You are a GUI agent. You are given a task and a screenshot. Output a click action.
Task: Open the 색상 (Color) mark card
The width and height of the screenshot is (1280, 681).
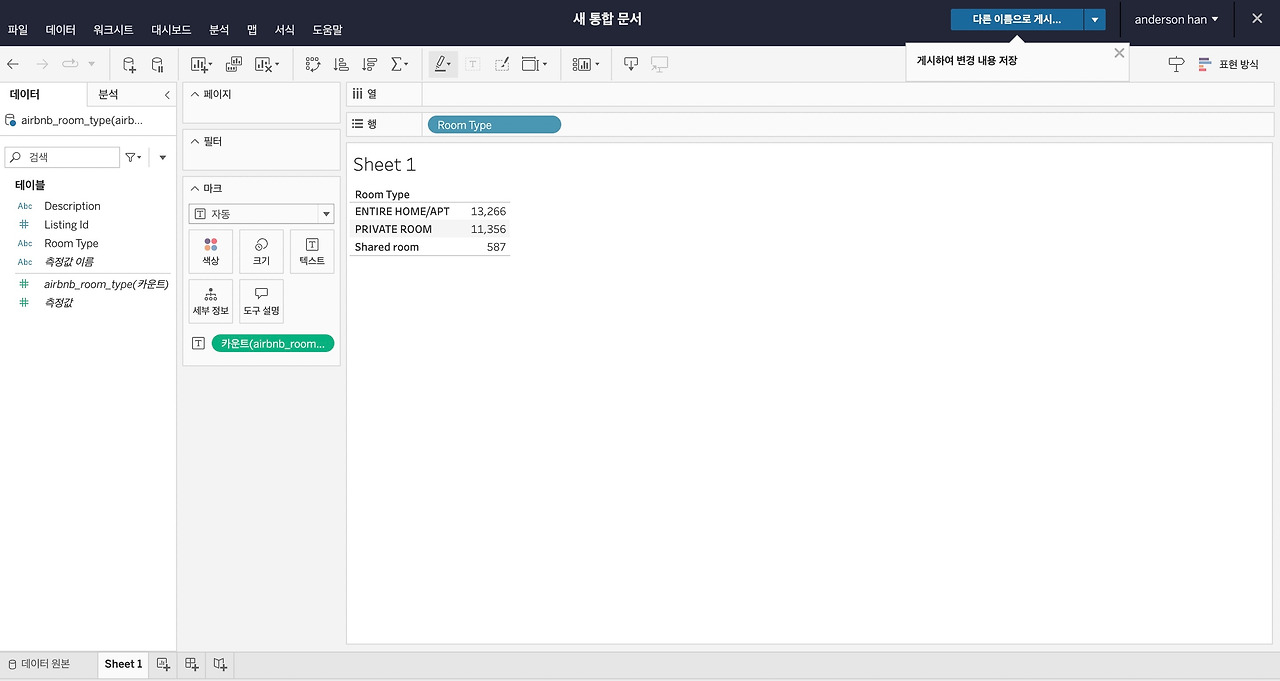(211, 252)
